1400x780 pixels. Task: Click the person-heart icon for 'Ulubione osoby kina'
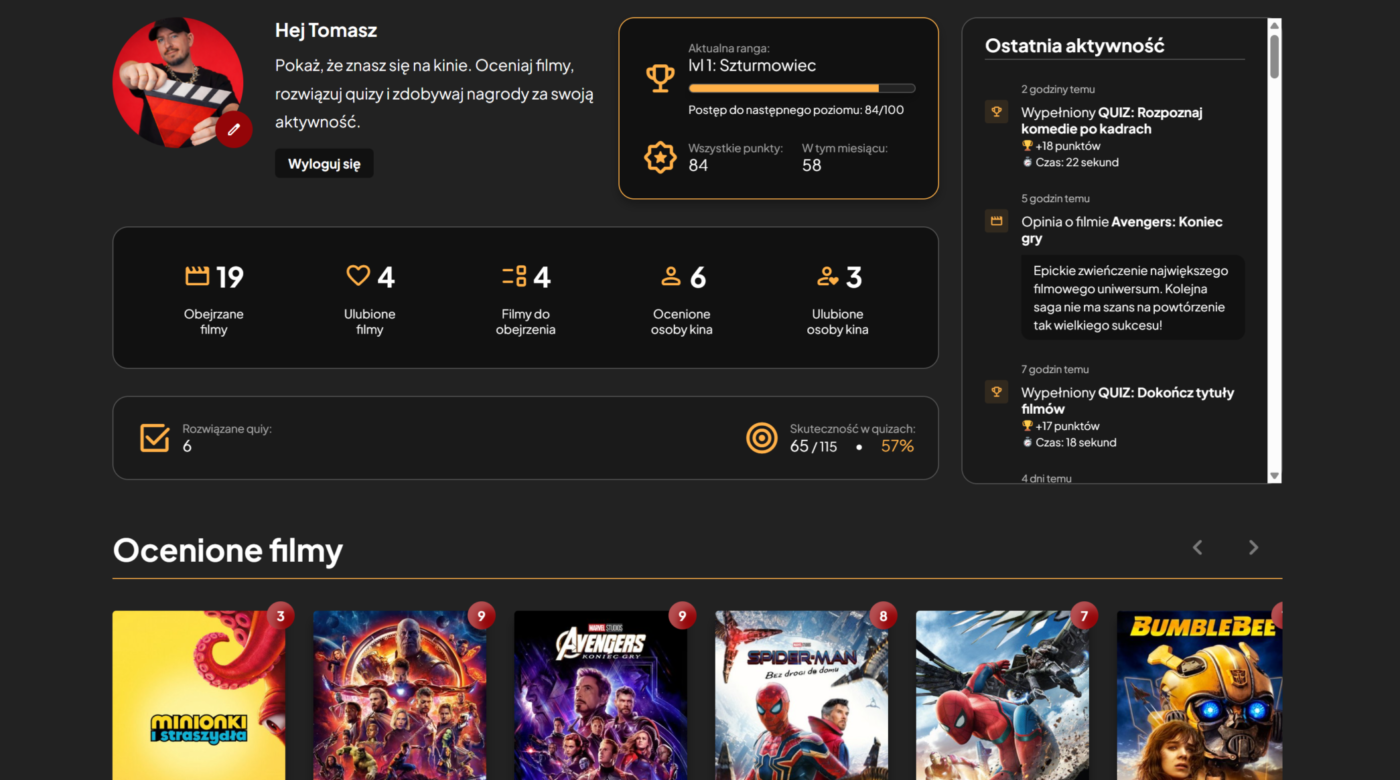click(827, 276)
